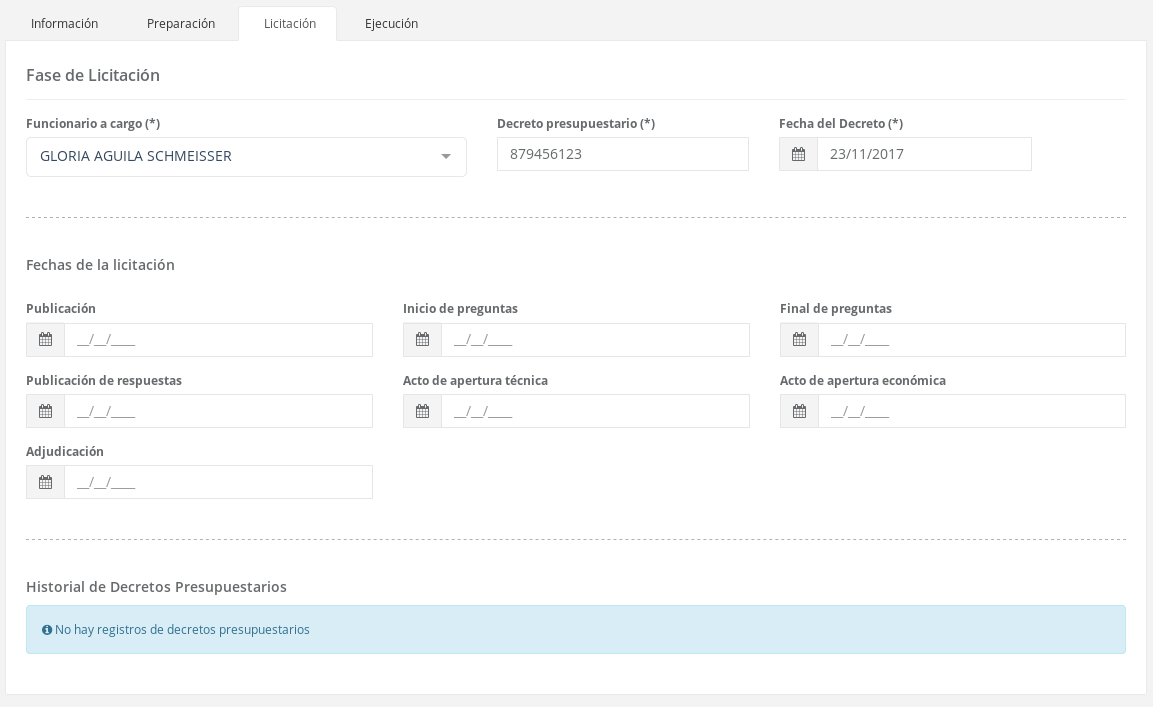Viewport: 1153px width, 707px height.
Task: Click the Acto de apertura económica date field
Action: click(x=971, y=411)
